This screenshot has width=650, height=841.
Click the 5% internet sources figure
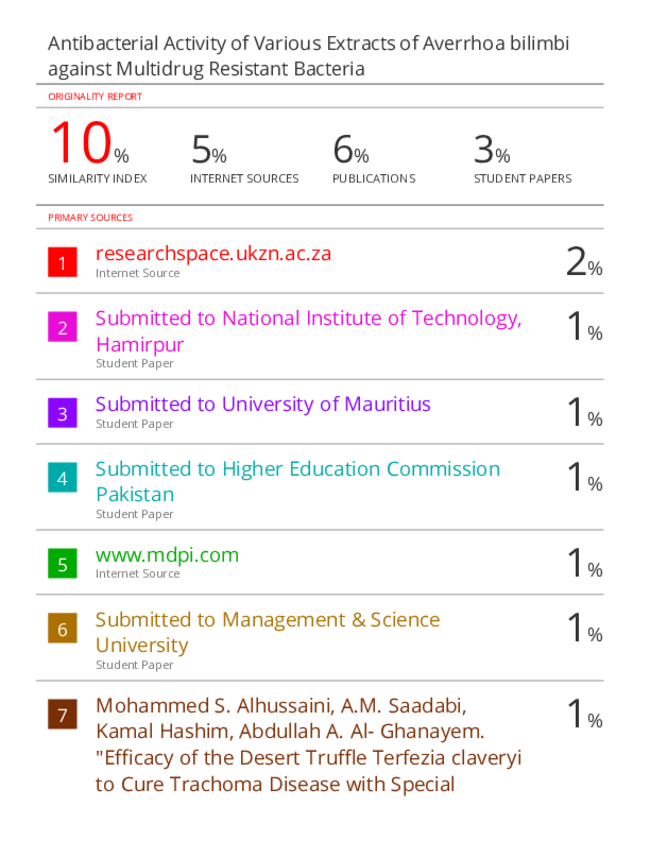click(209, 149)
